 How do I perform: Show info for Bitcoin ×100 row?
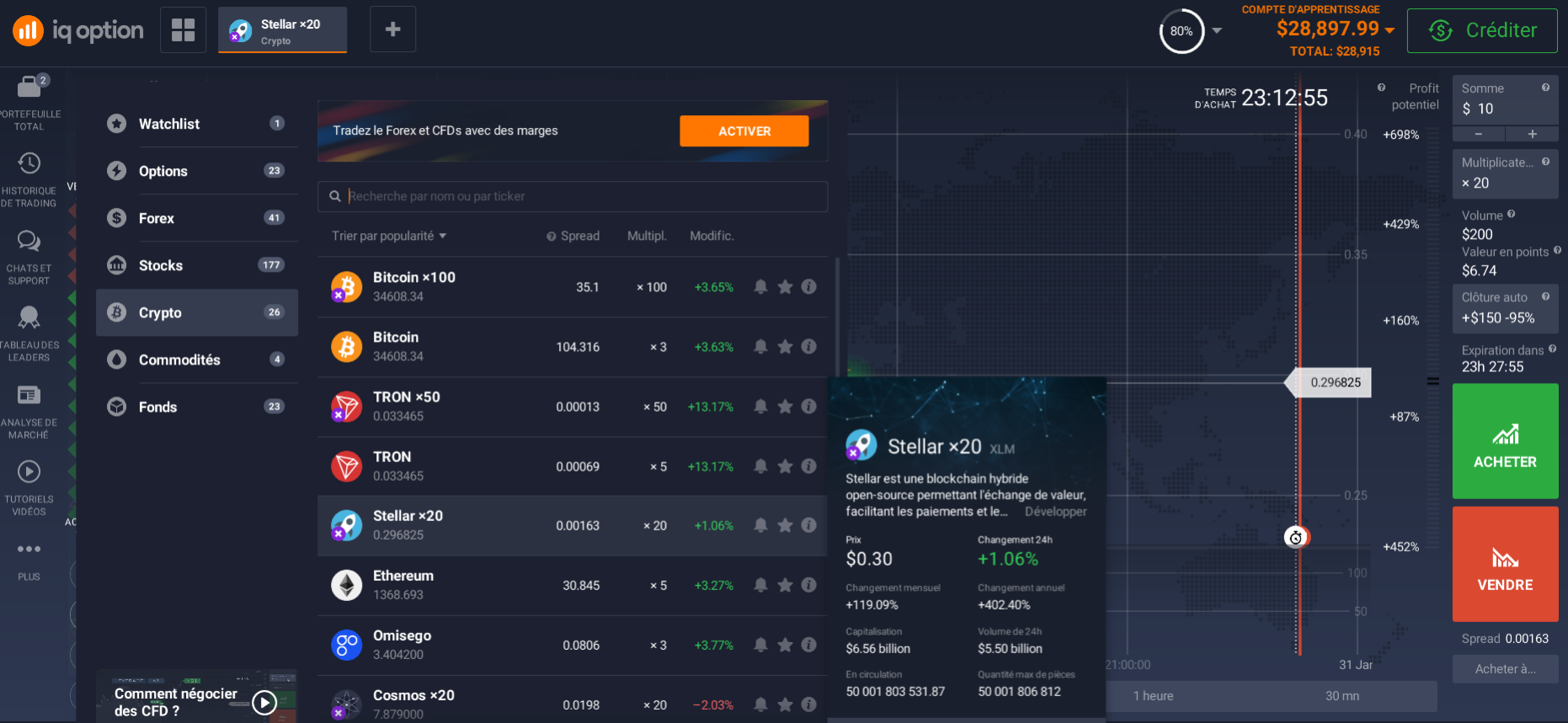click(x=808, y=287)
